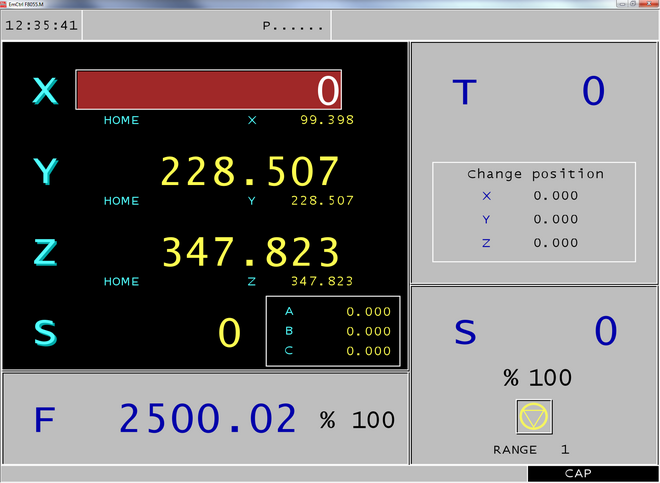Click the EmCtrl F8055.M title bar icon
This screenshot has width=660, height=483.
[x=4, y=4]
